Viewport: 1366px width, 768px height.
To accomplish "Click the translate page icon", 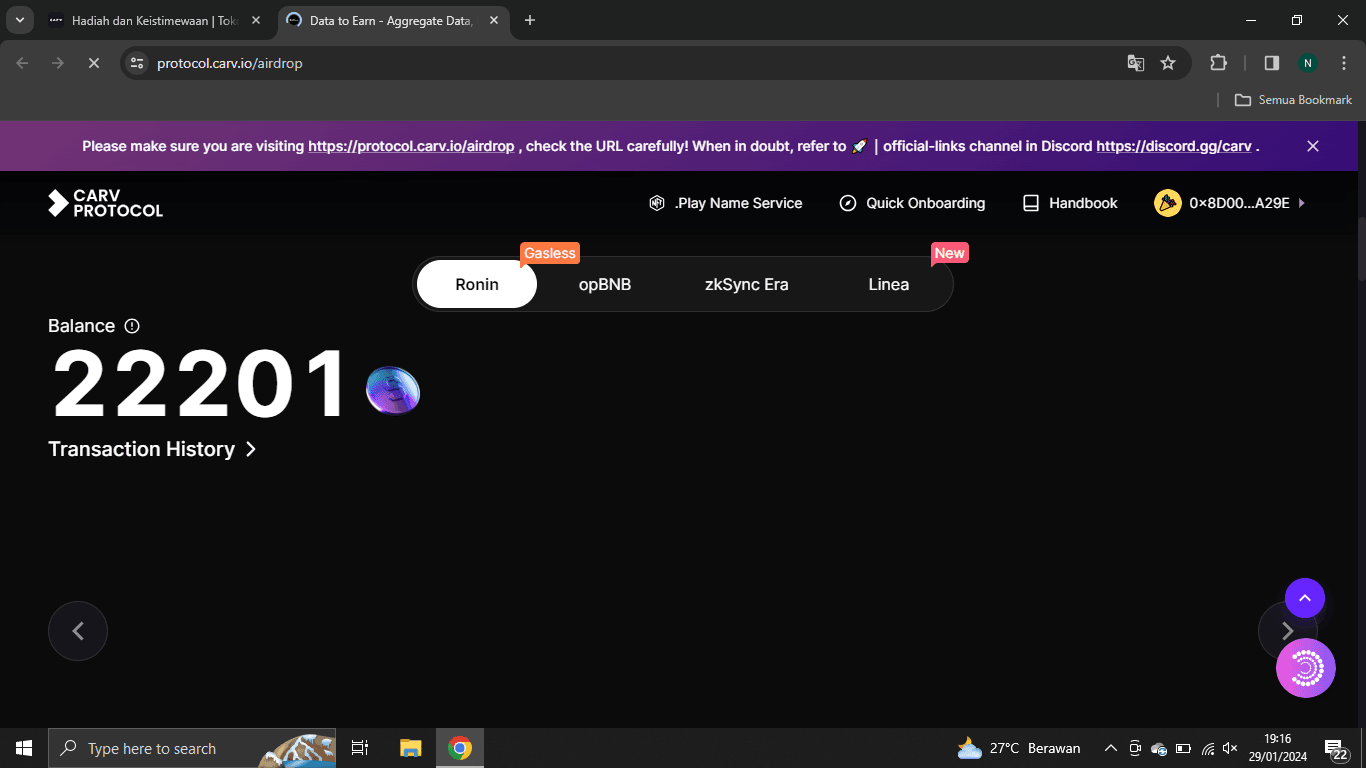I will tap(1135, 63).
